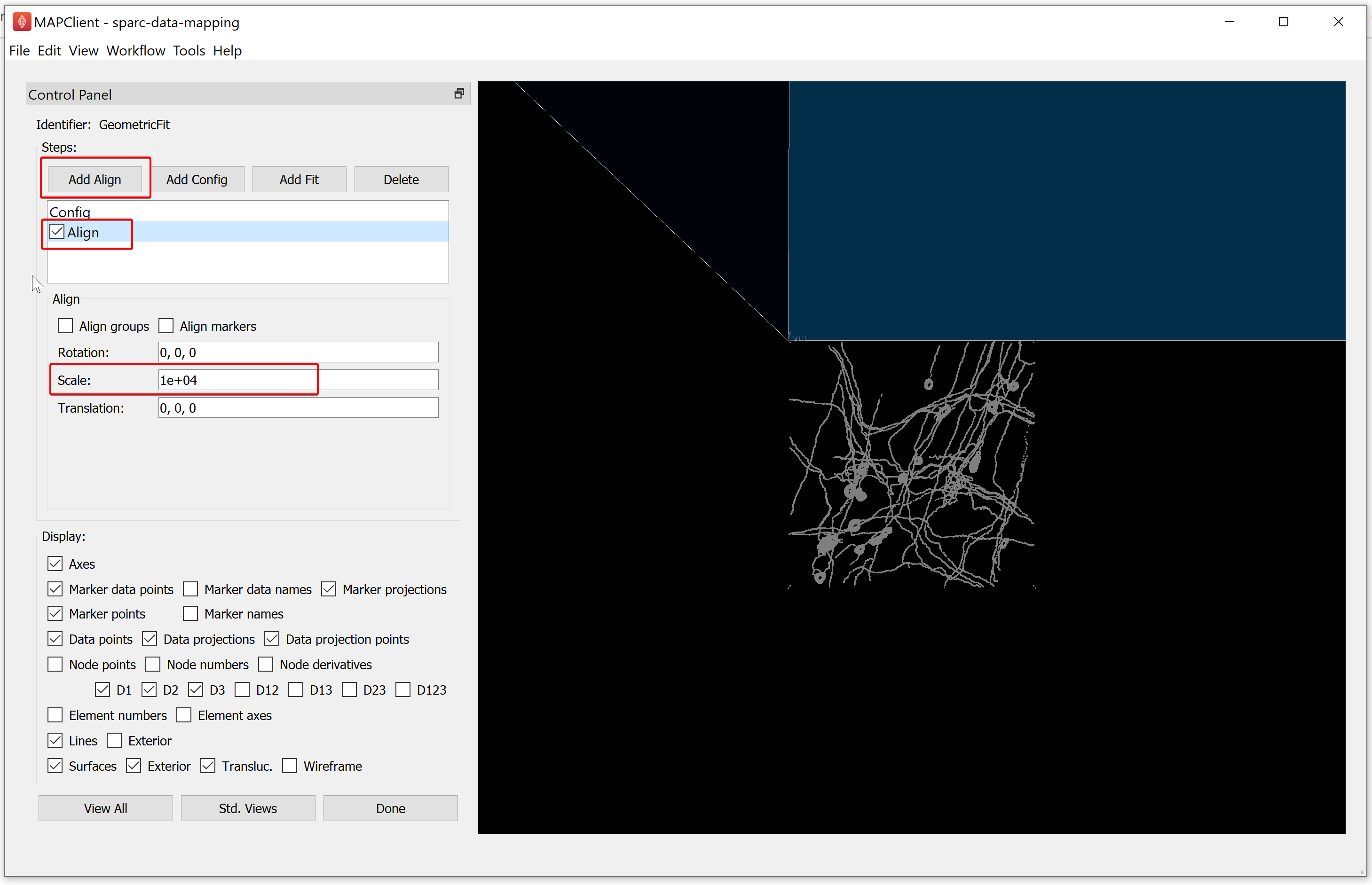The width and height of the screenshot is (1372, 885).
Task: Undock the Control Panel with float icon
Action: click(459, 93)
